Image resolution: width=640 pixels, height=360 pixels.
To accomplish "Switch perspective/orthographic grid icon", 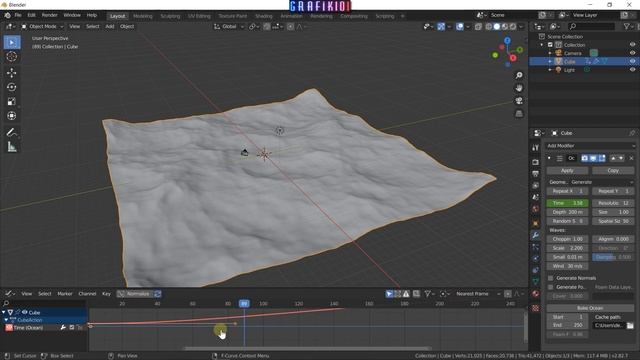I will [519, 113].
